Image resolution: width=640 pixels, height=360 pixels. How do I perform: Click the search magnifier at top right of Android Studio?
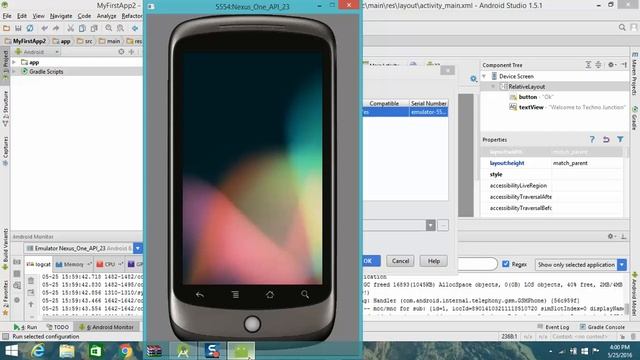click(x=622, y=27)
